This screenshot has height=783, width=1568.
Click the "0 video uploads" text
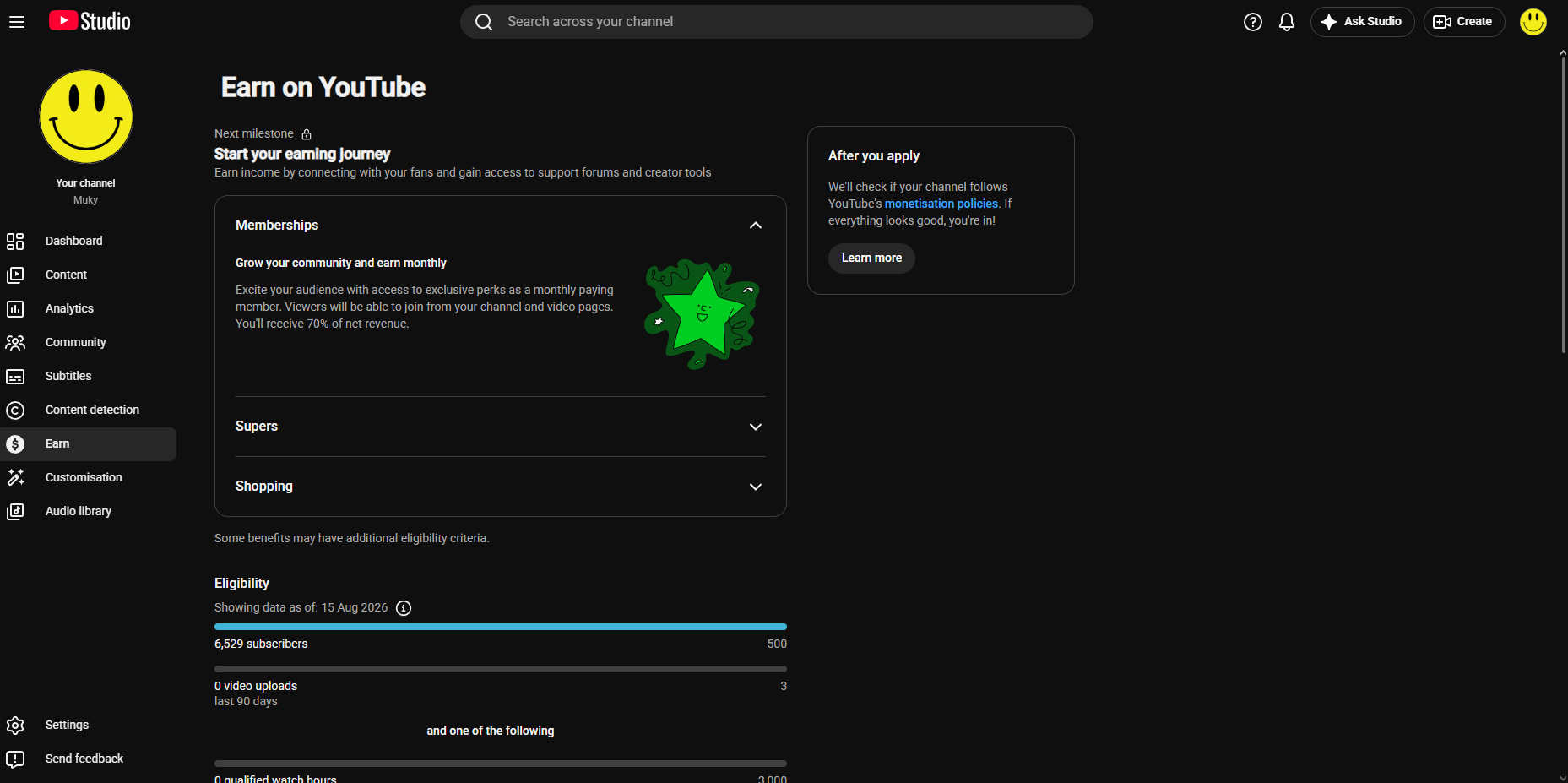256,686
